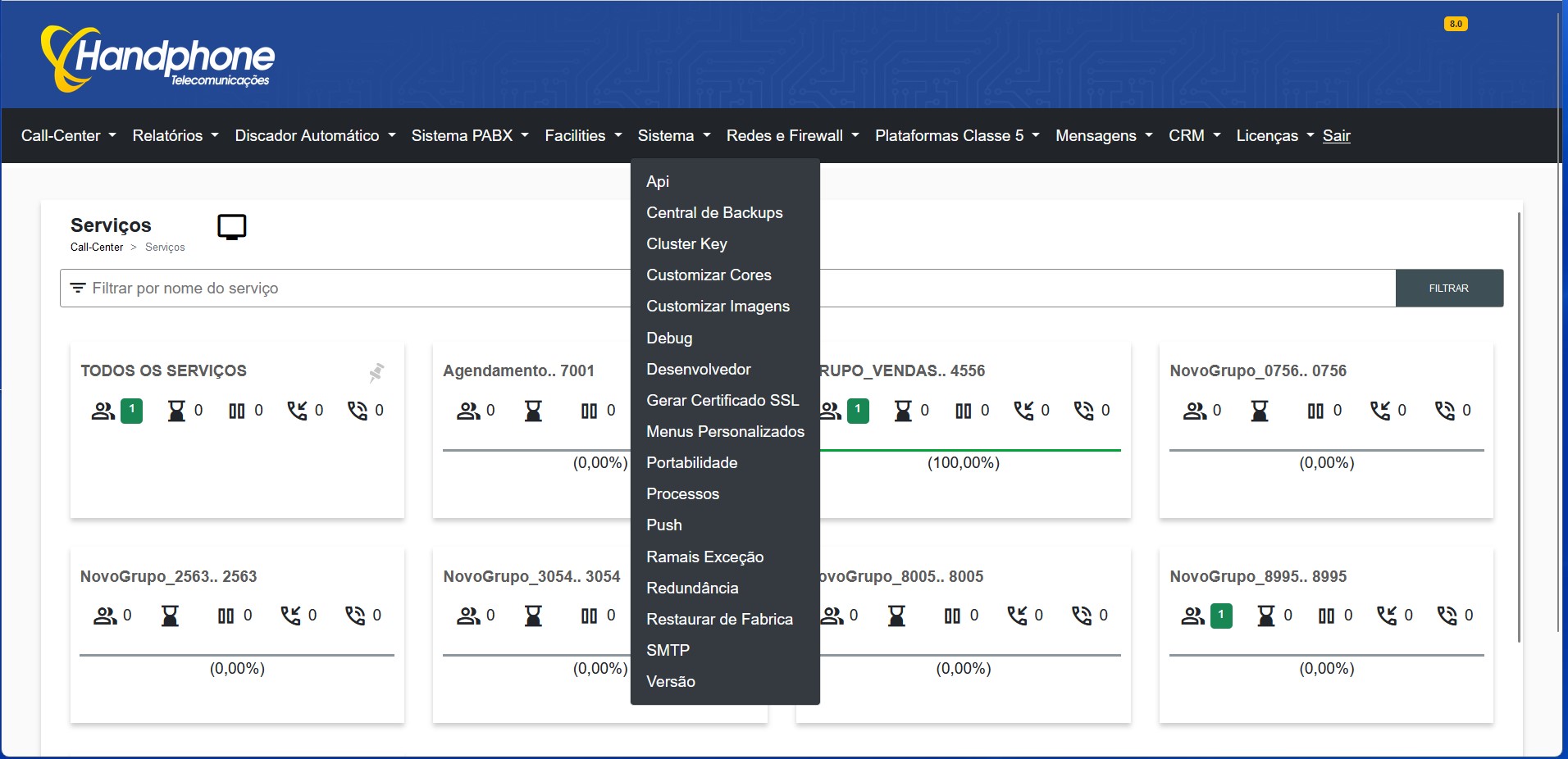The image size is (1568, 759).
Task: Choose Gerar Certificado SSL menu entry
Action: point(722,400)
